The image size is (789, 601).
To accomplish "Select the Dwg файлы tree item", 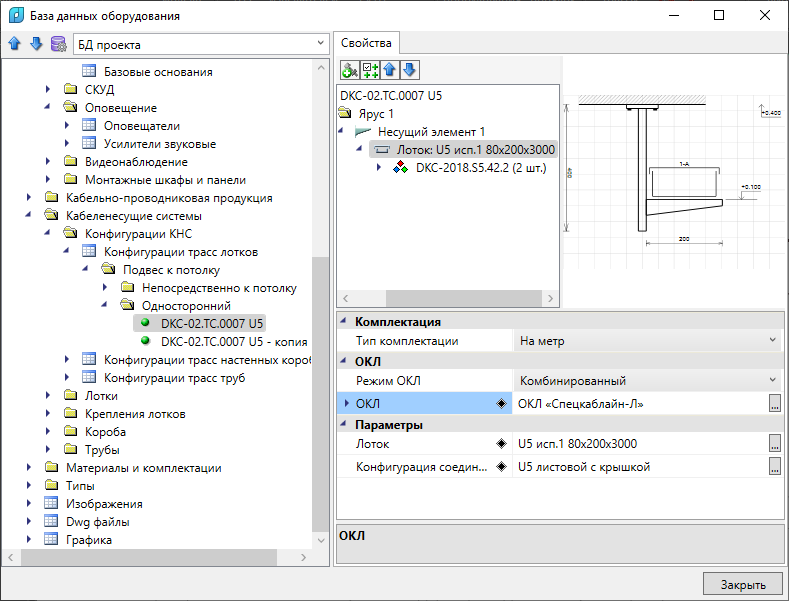I will click(x=97, y=521).
